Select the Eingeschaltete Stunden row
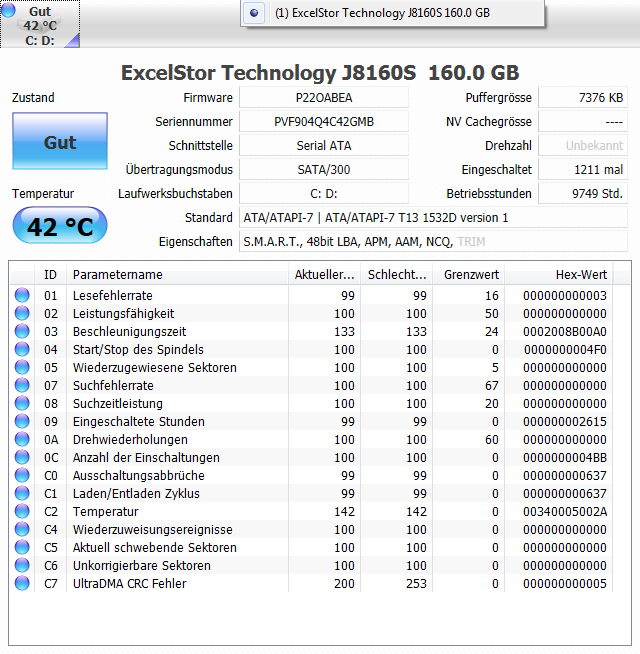Viewport: 640px width, 654px height. click(311, 421)
